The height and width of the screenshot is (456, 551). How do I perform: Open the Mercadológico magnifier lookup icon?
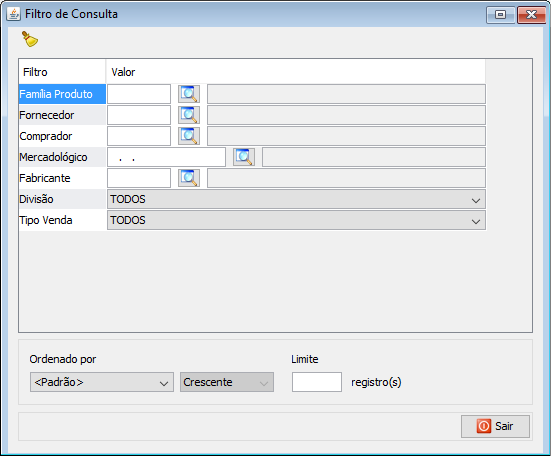click(244, 157)
